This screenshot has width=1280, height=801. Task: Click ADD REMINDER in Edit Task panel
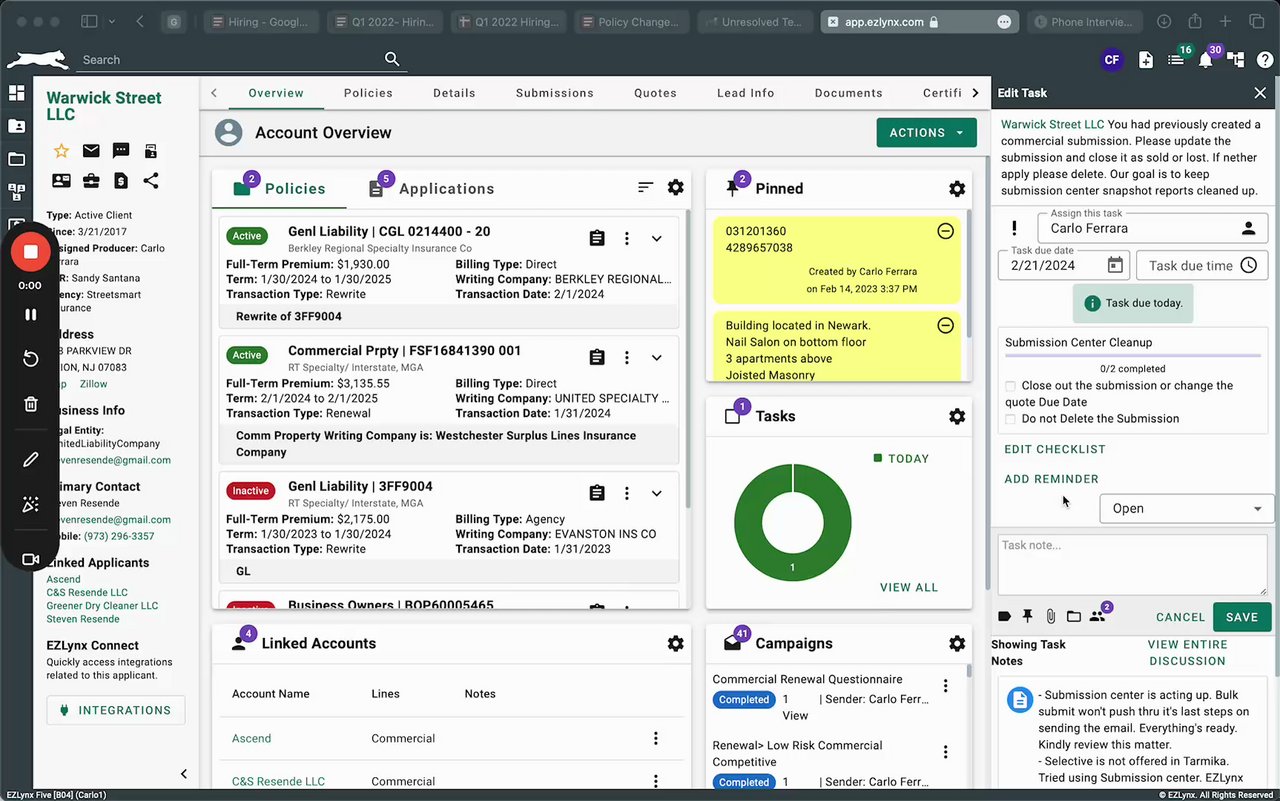point(1052,479)
